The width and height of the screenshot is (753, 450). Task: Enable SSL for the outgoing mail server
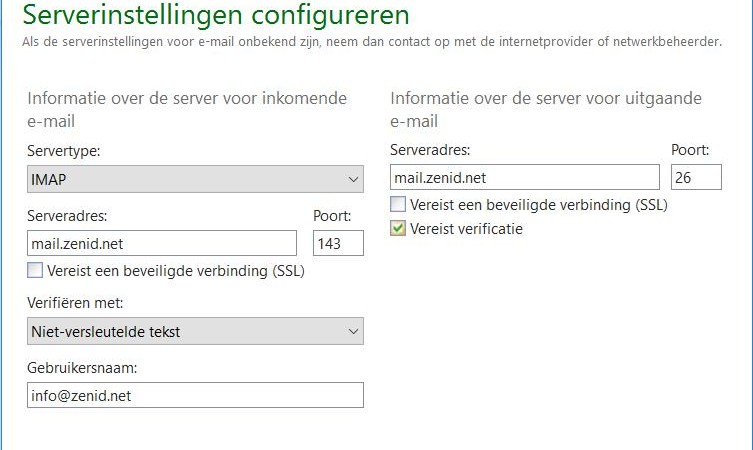tap(398, 204)
